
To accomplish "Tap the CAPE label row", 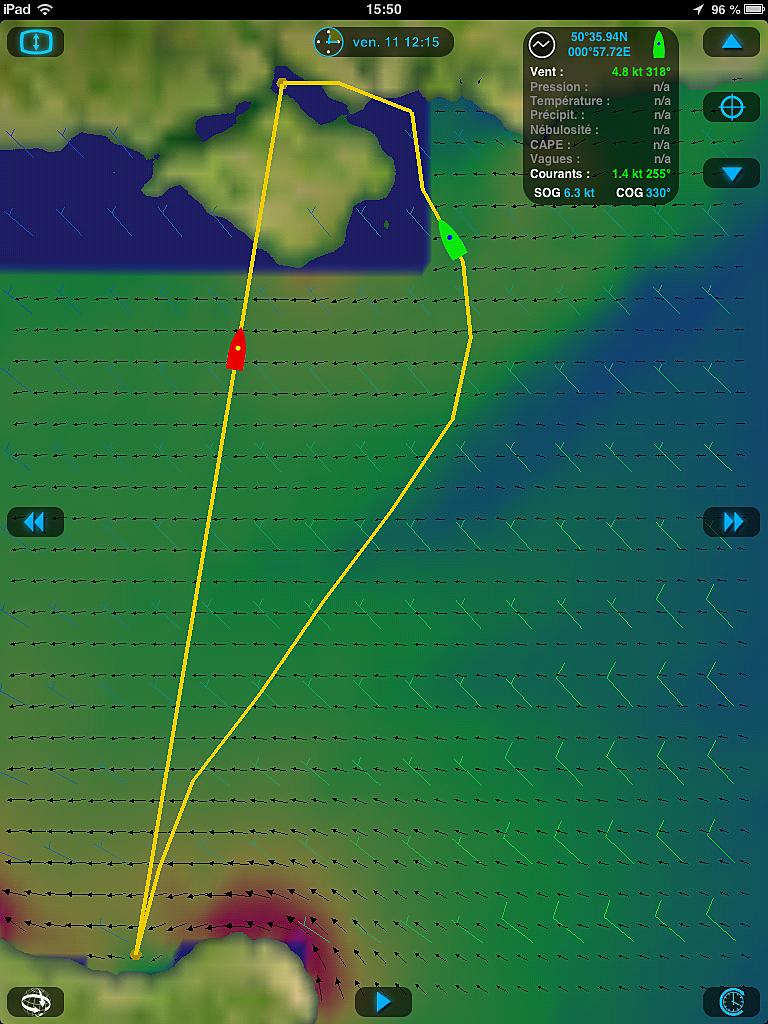I will pyautogui.click(x=600, y=145).
